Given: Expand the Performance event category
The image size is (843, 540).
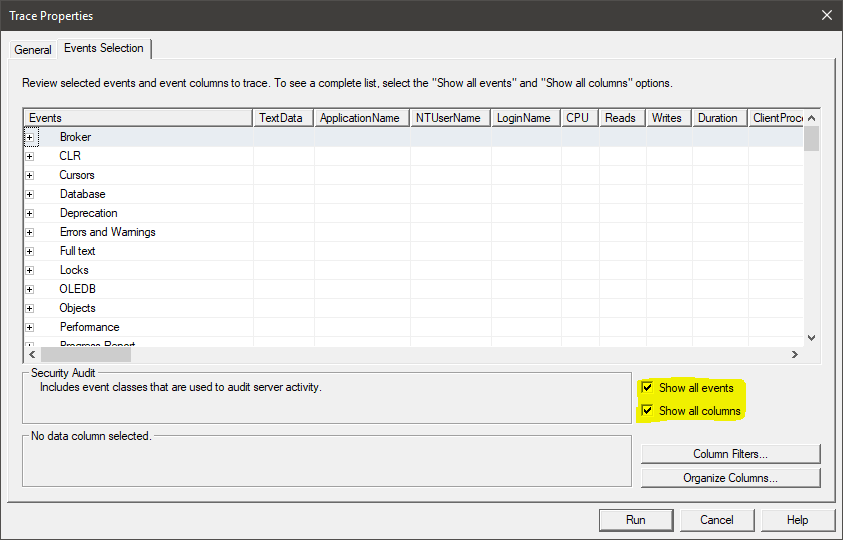Looking at the screenshot, I should click(30, 327).
